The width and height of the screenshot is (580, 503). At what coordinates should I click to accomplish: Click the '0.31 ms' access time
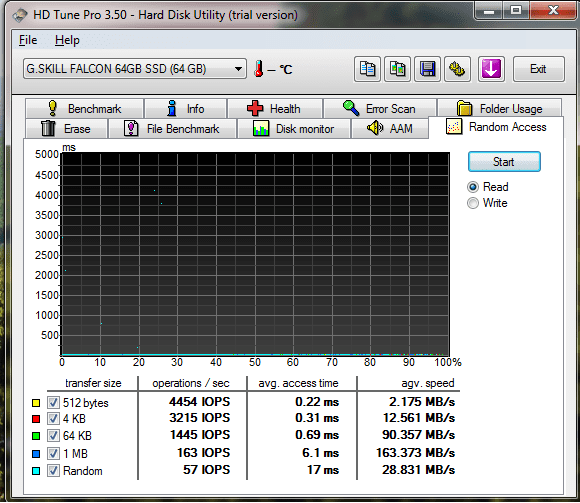point(317,418)
